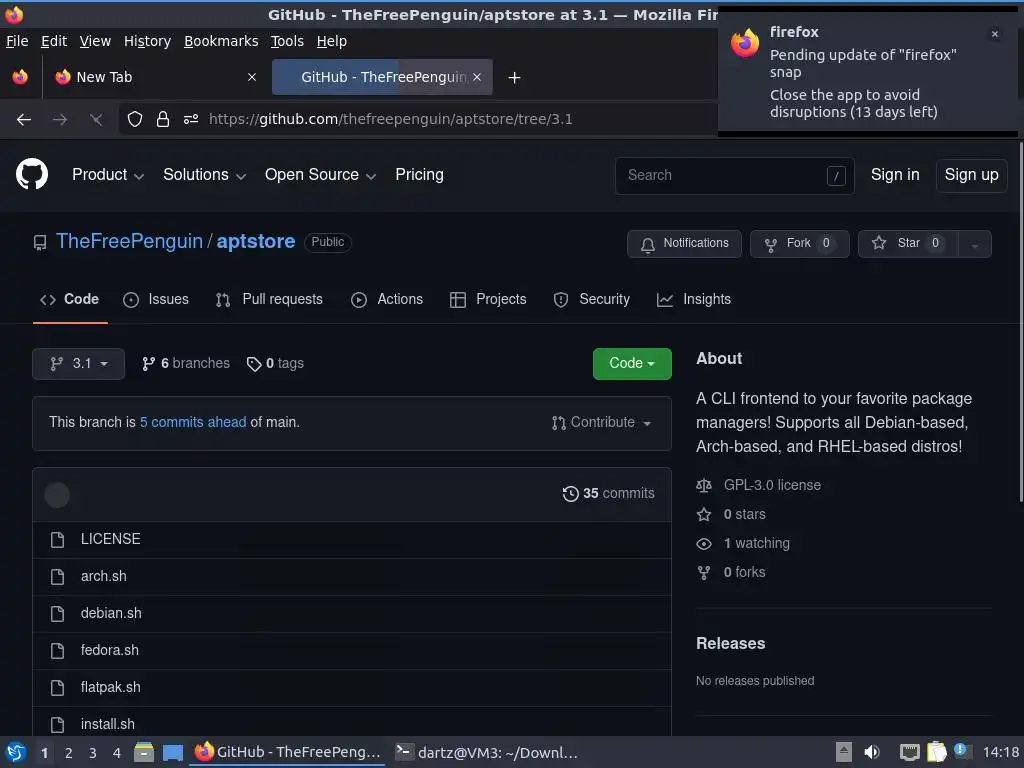Open the taskbar start menu icon

(16, 752)
